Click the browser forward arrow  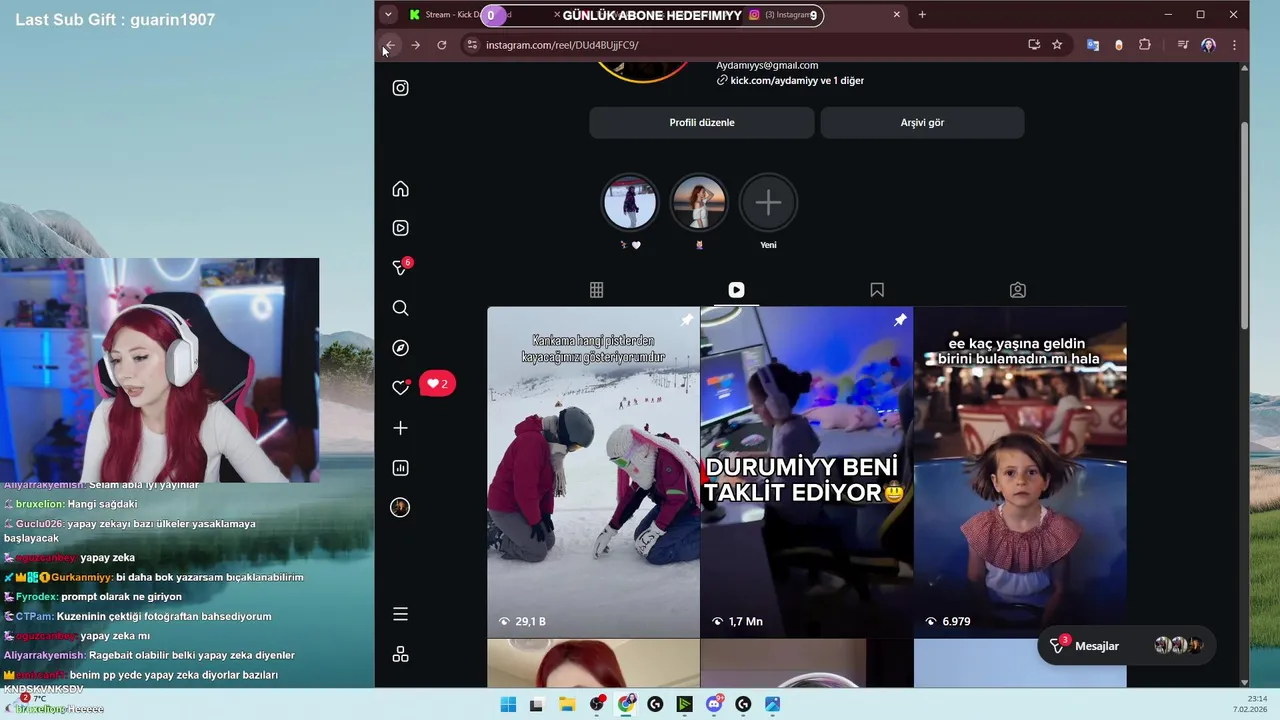tap(416, 45)
